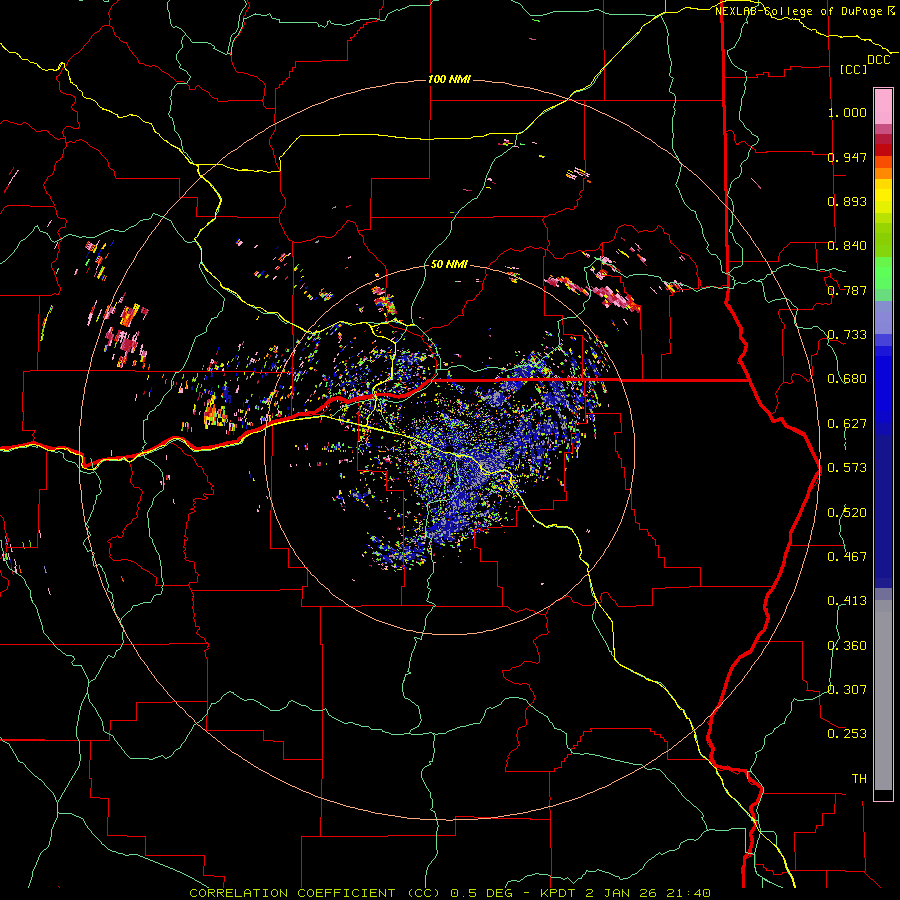
Task: Select the 0.573 scale value
Action: 847,468
